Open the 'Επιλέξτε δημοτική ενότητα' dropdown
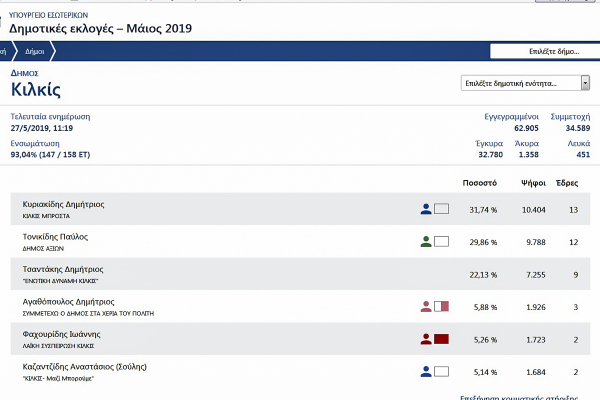This screenshot has height=400, width=600. pos(524,83)
